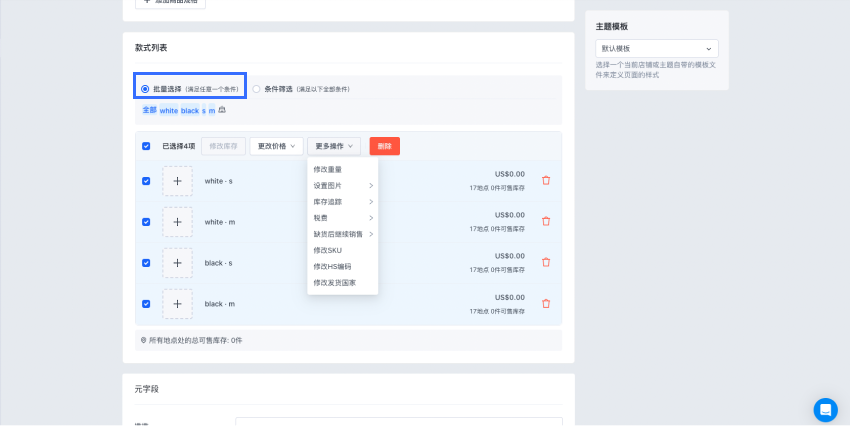Screen dimensions: 850x426
Task: Toggle the select-all checkbox beside 已选择4项
Action: pyautogui.click(x=146, y=146)
